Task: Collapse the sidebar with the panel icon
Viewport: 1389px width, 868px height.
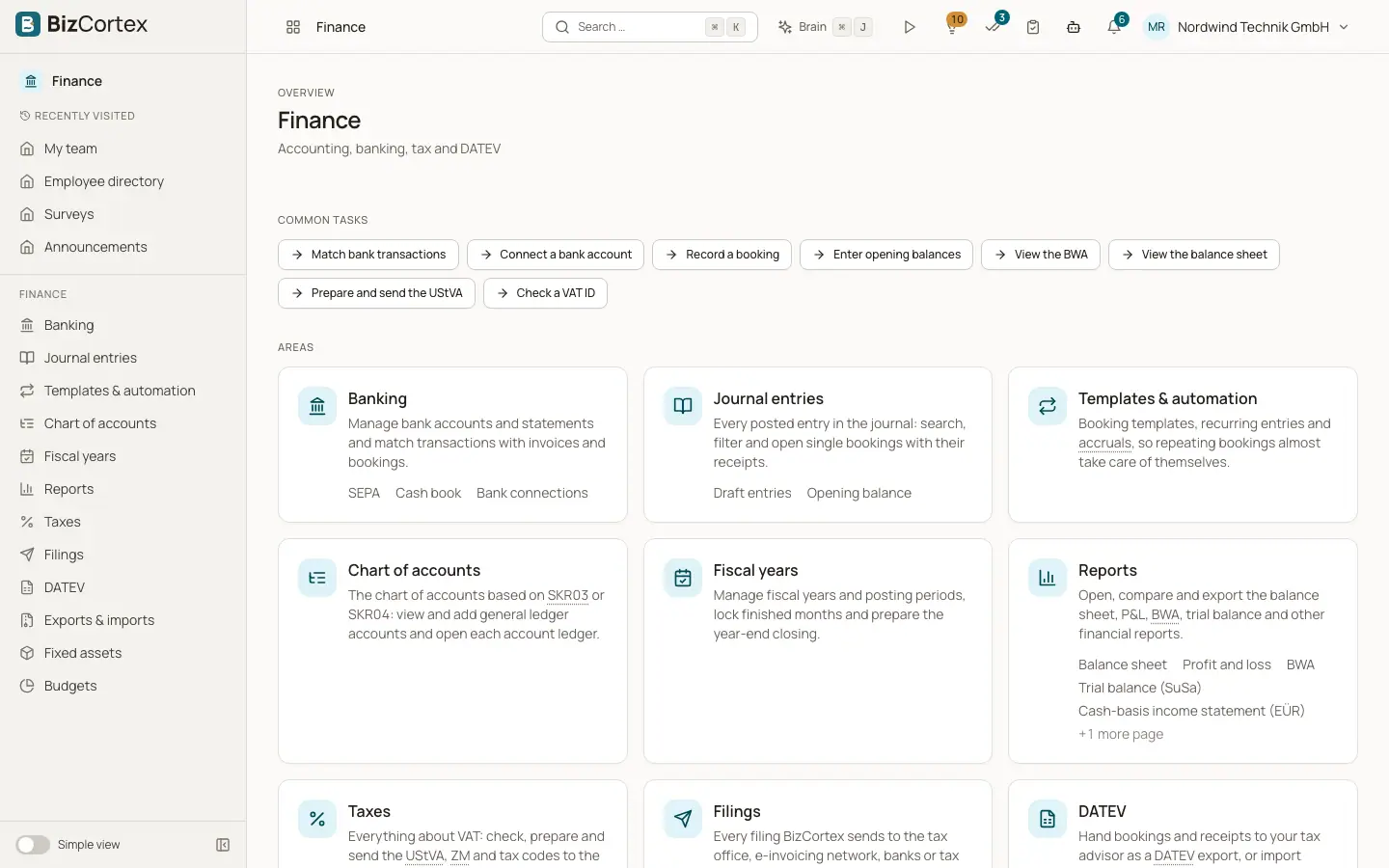Action: click(x=223, y=845)
